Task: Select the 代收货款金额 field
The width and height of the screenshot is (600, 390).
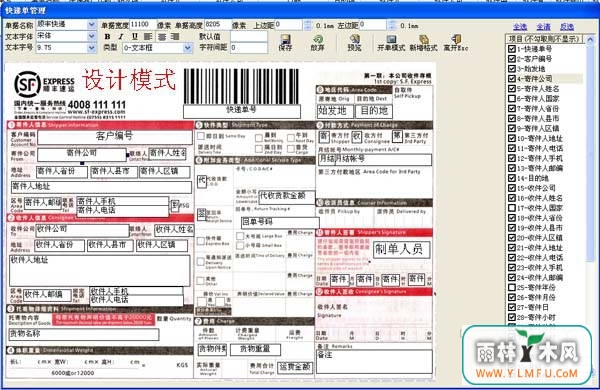Action: pos(287,197)
